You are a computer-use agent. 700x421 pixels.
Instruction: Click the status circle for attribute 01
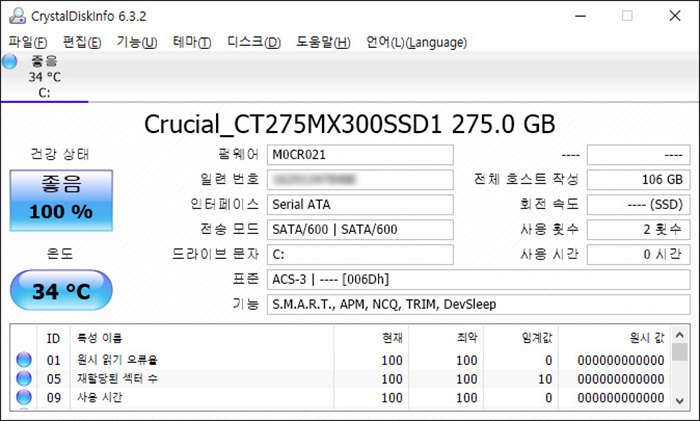tap(24, 359)
